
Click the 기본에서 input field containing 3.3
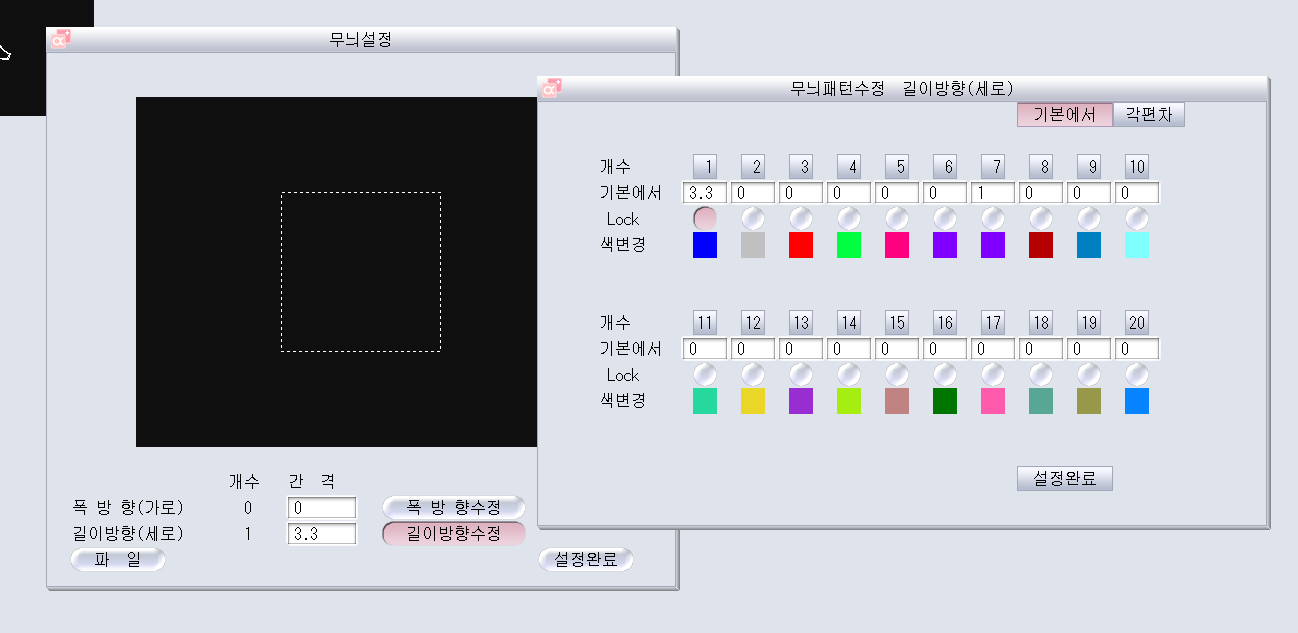click(x=705, y=192)
